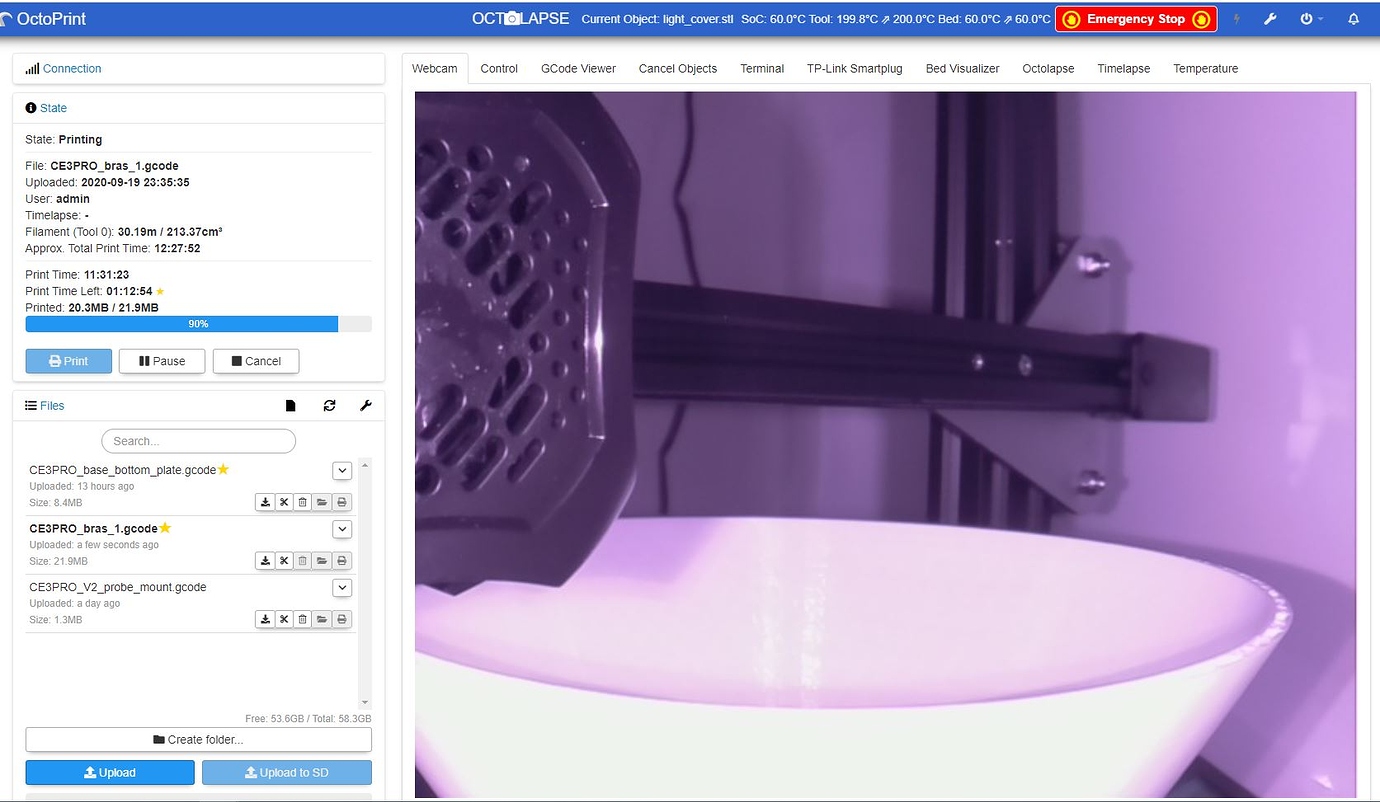Switch to the Octolapse tab
The image size is (1380, 802).
pos(1048,68)
